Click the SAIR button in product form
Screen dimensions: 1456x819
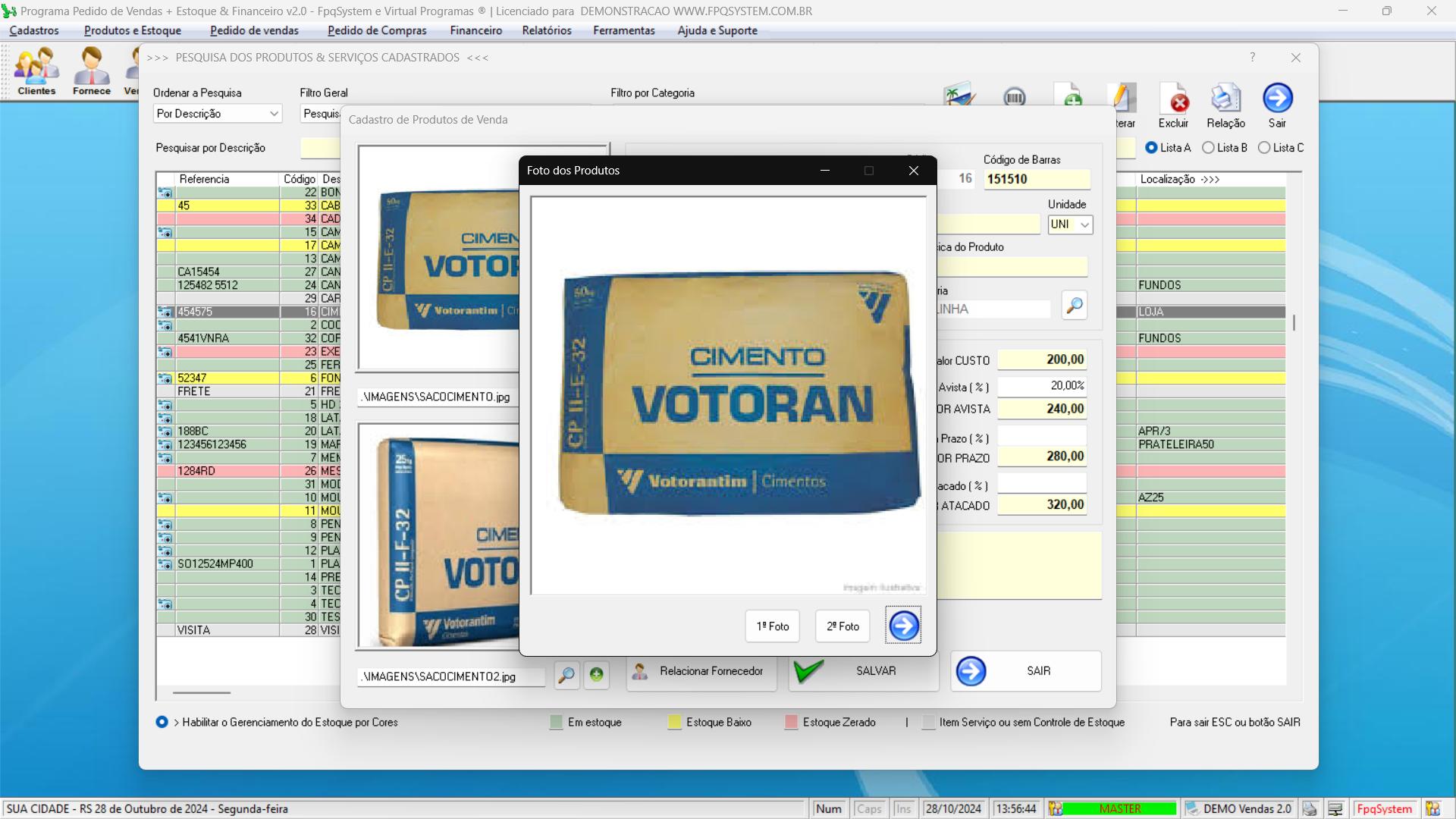1026,671
